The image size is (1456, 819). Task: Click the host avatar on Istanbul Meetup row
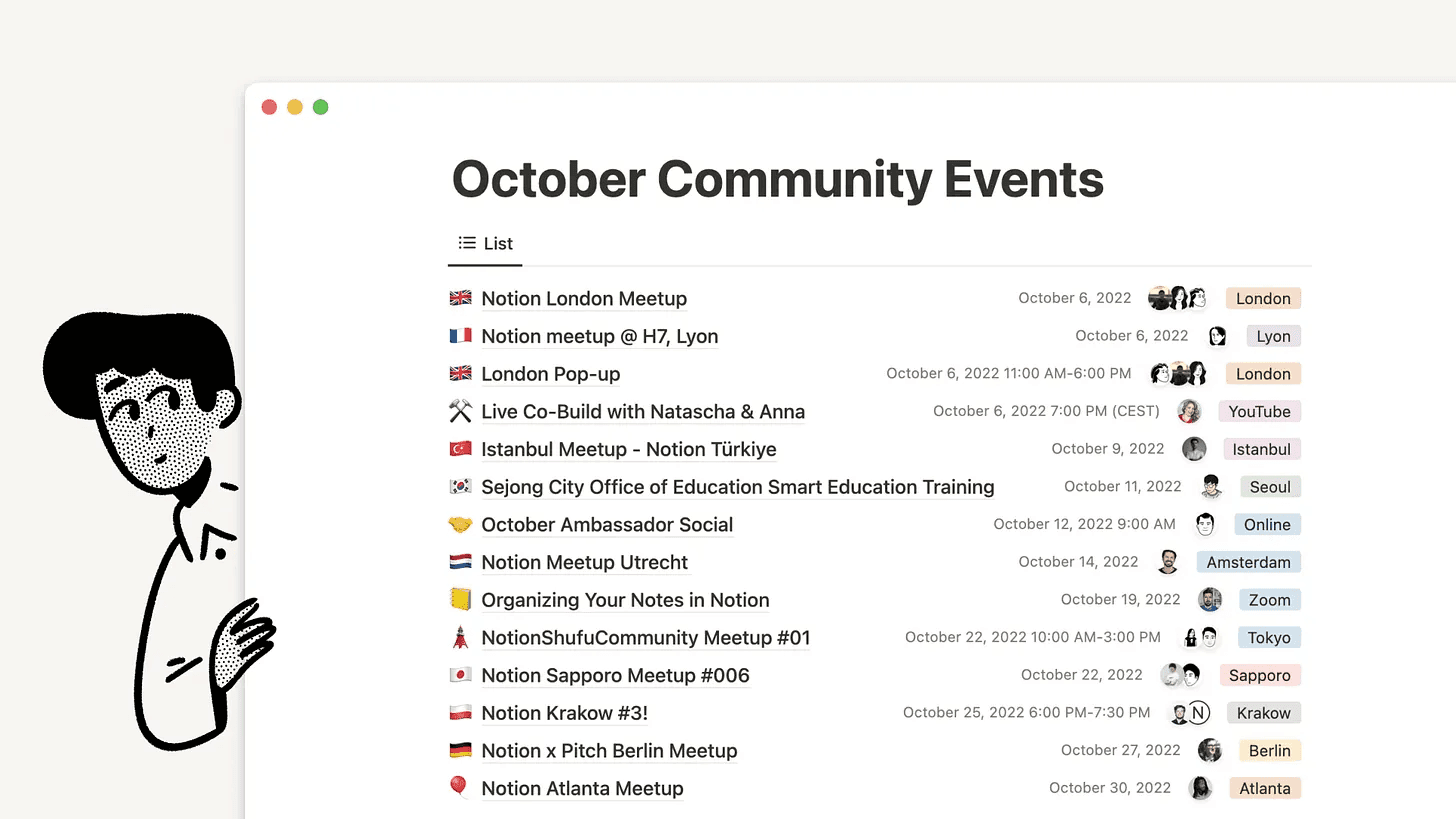point(1194,449)
